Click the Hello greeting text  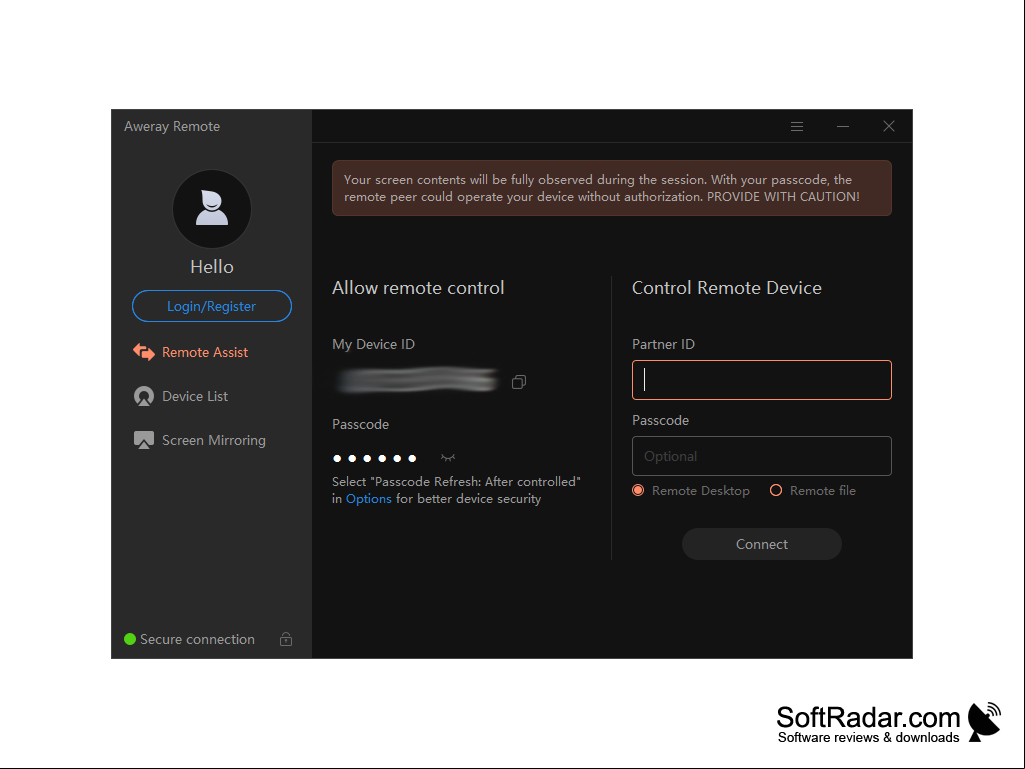[x=212, y=267]
